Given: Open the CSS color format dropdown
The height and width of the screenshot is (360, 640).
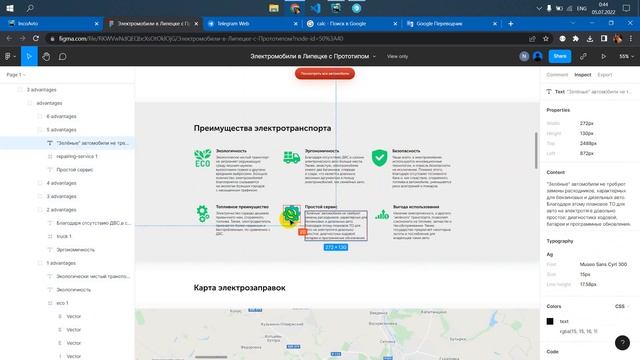Looking at the screenshot, I should click(x=622, y=306).
